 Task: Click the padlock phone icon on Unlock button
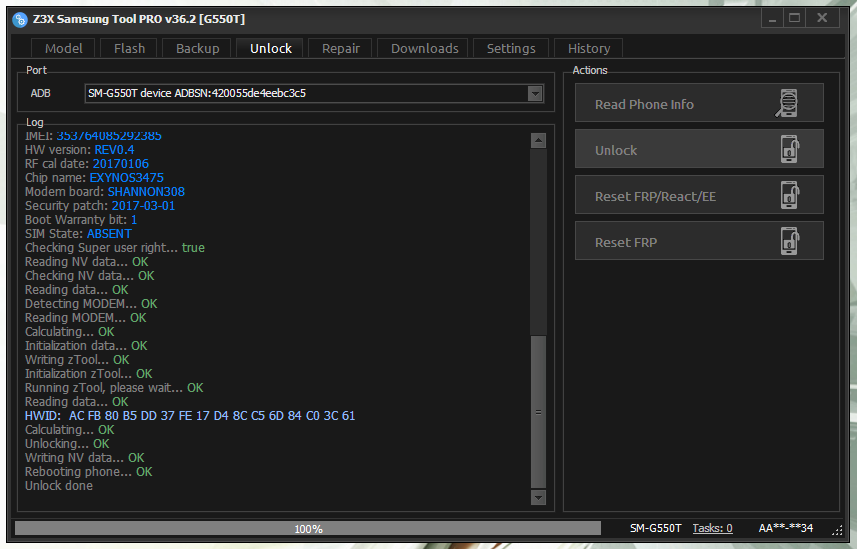pos(790,149)
